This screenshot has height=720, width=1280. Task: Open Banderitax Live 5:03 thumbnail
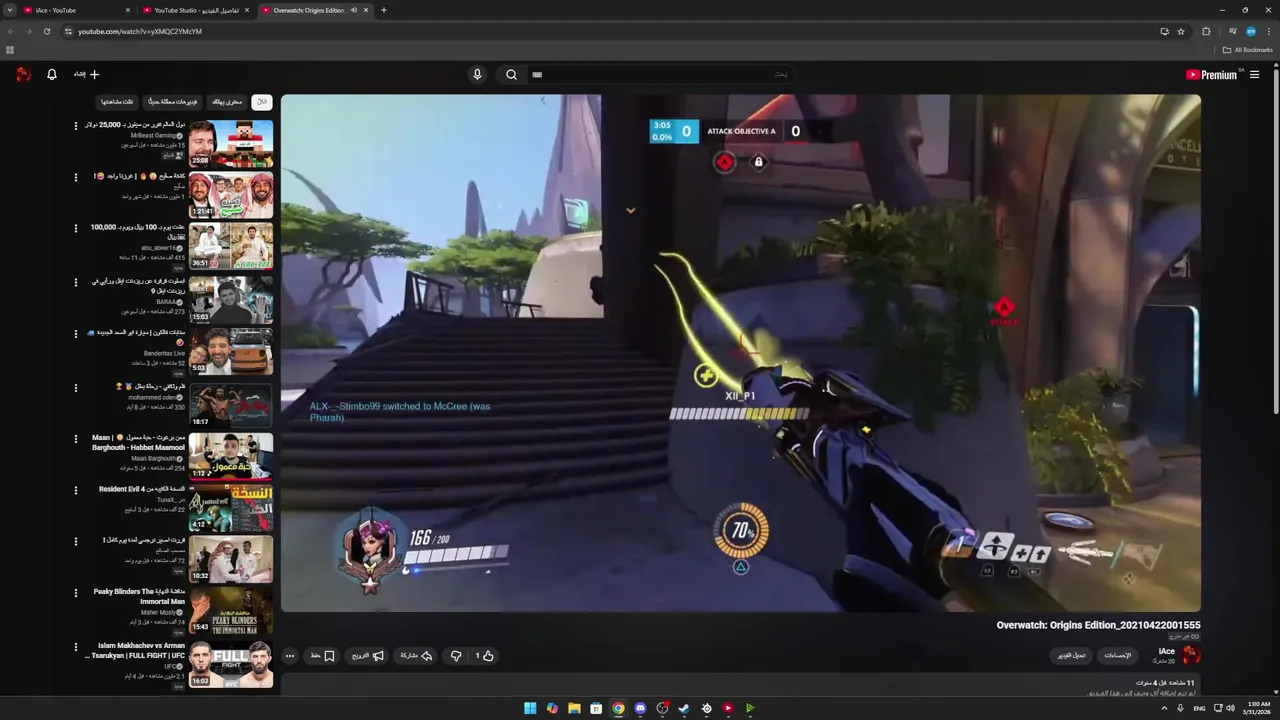(231, 351)
